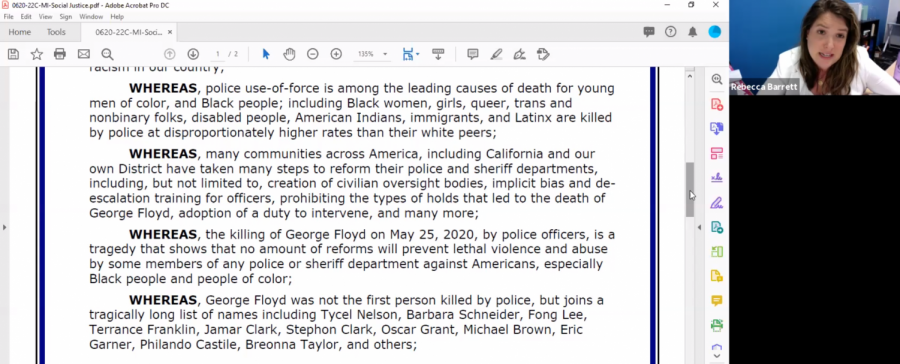Open the Edit menu
This screenshot has height=364, width=900.
pyautogui.click(x=26, y=17)
